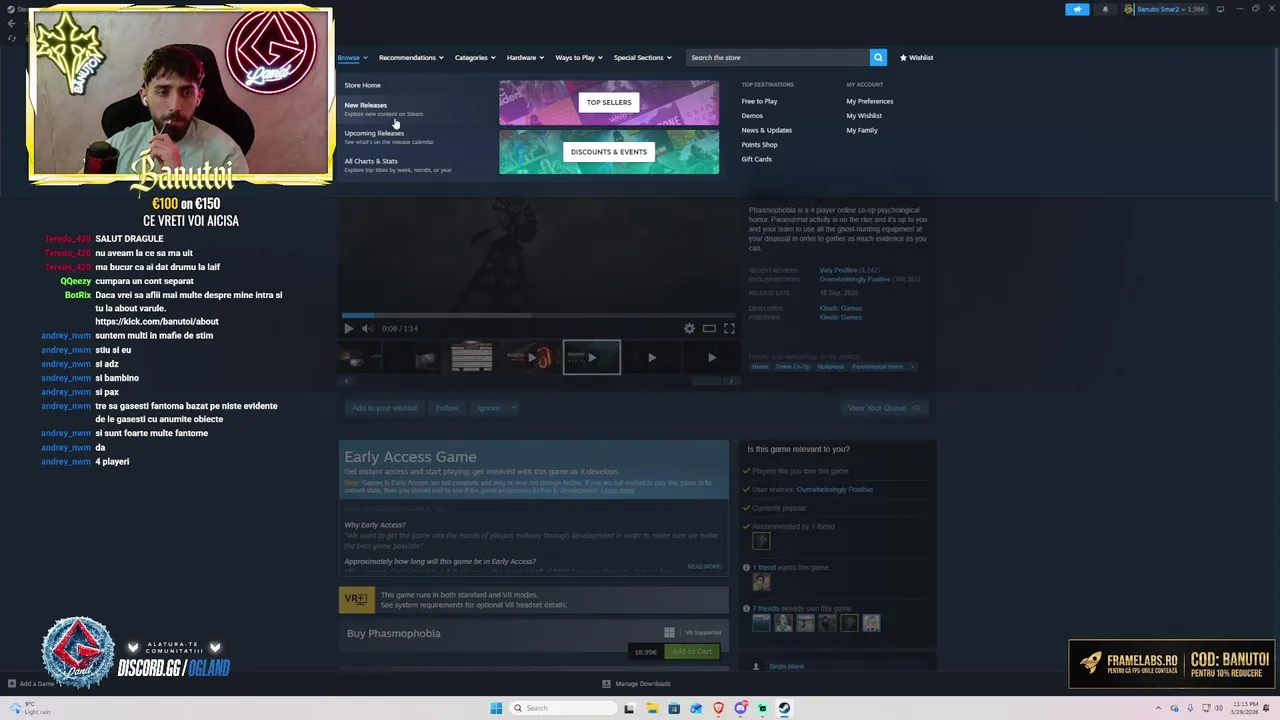
Task: Click the friend avatar who wants this game
Action: [x=761, y=582]
